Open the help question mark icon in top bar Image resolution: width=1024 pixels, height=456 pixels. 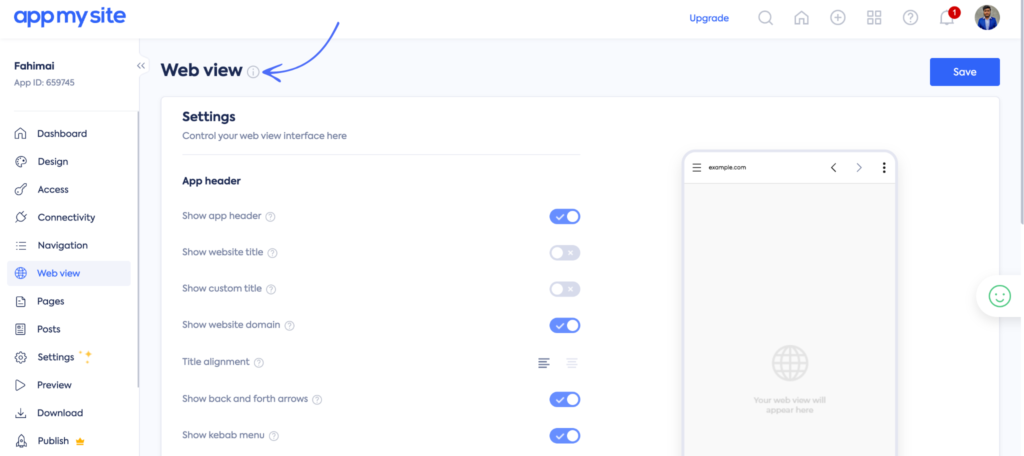pyautogui.click(x=910, y=18)
